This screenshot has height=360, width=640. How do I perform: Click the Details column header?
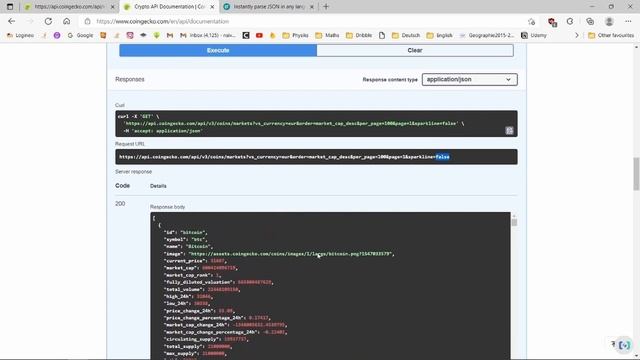[x=158, y=186]
